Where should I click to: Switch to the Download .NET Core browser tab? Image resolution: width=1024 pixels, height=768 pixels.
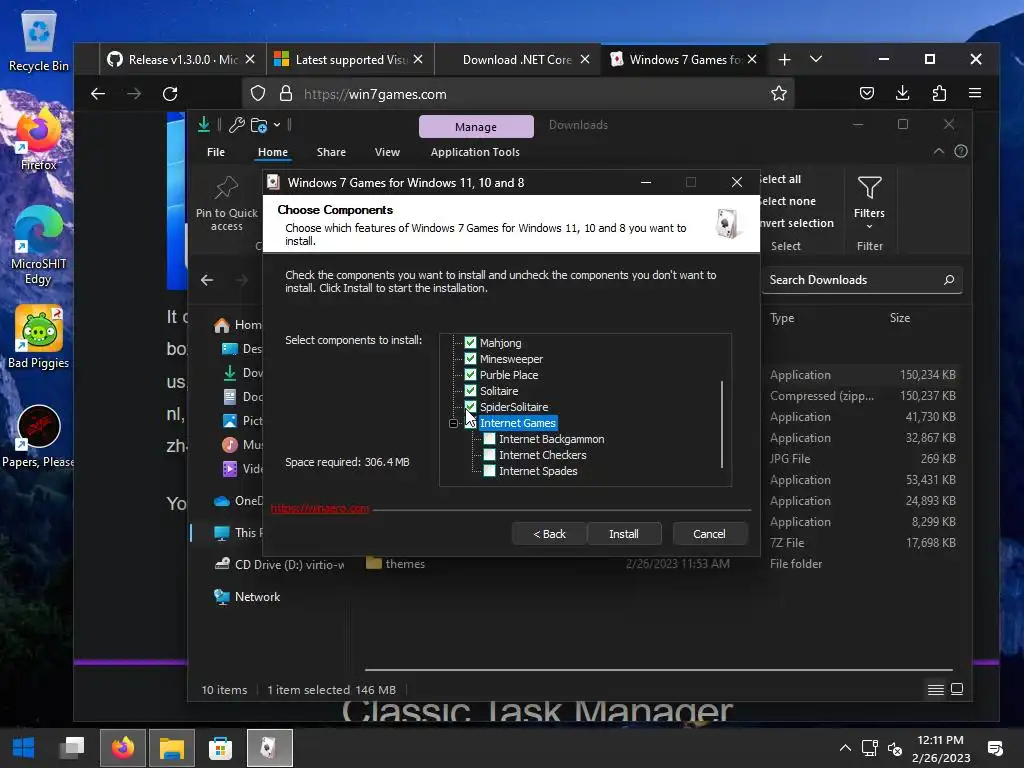pos(517,59)
